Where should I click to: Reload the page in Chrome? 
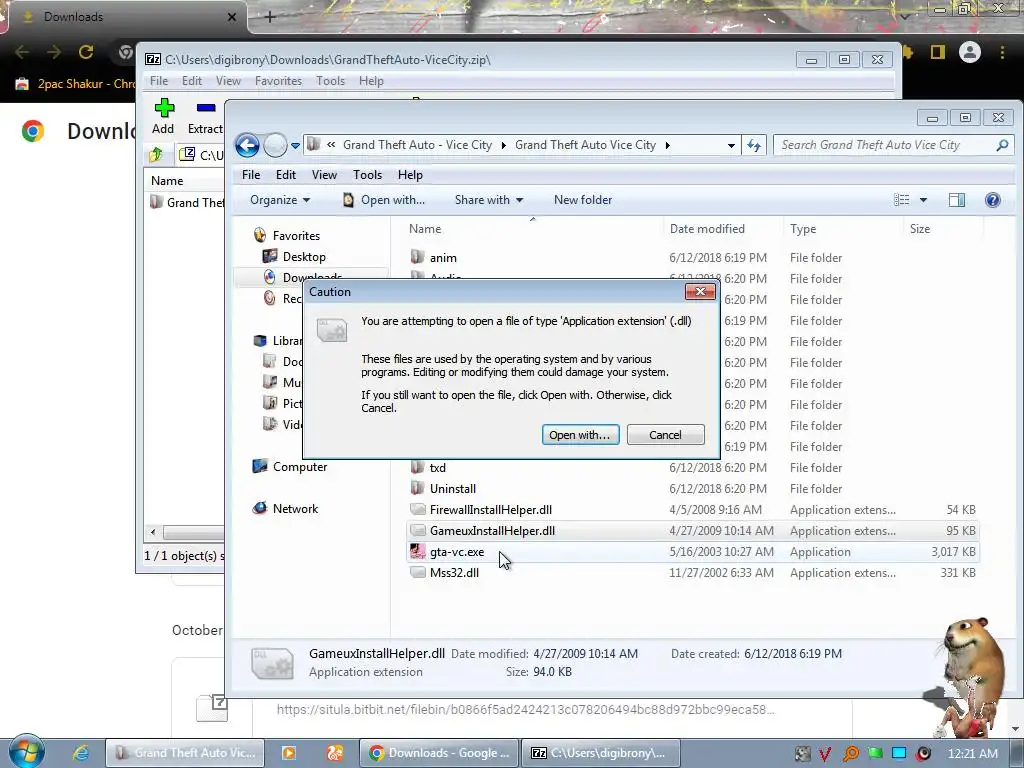click(x=86, y=52)
